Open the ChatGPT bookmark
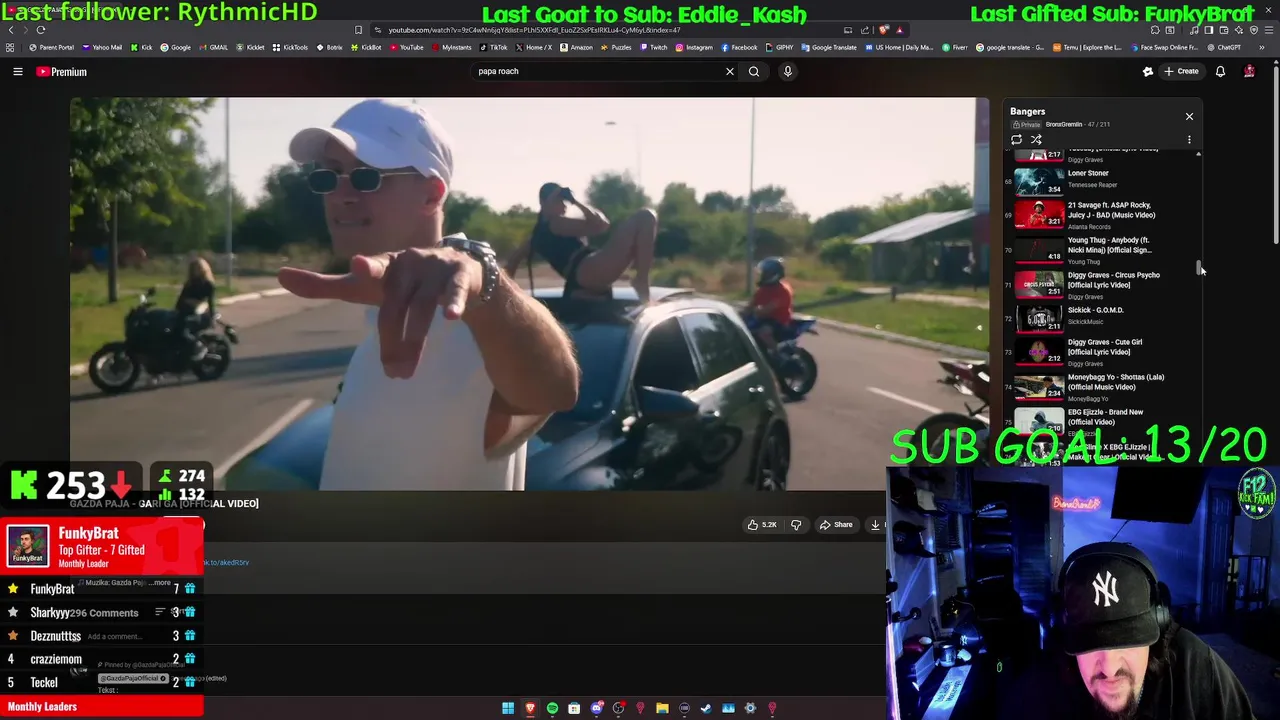This screenshot has width=1280, height=720. (1224, 47)
